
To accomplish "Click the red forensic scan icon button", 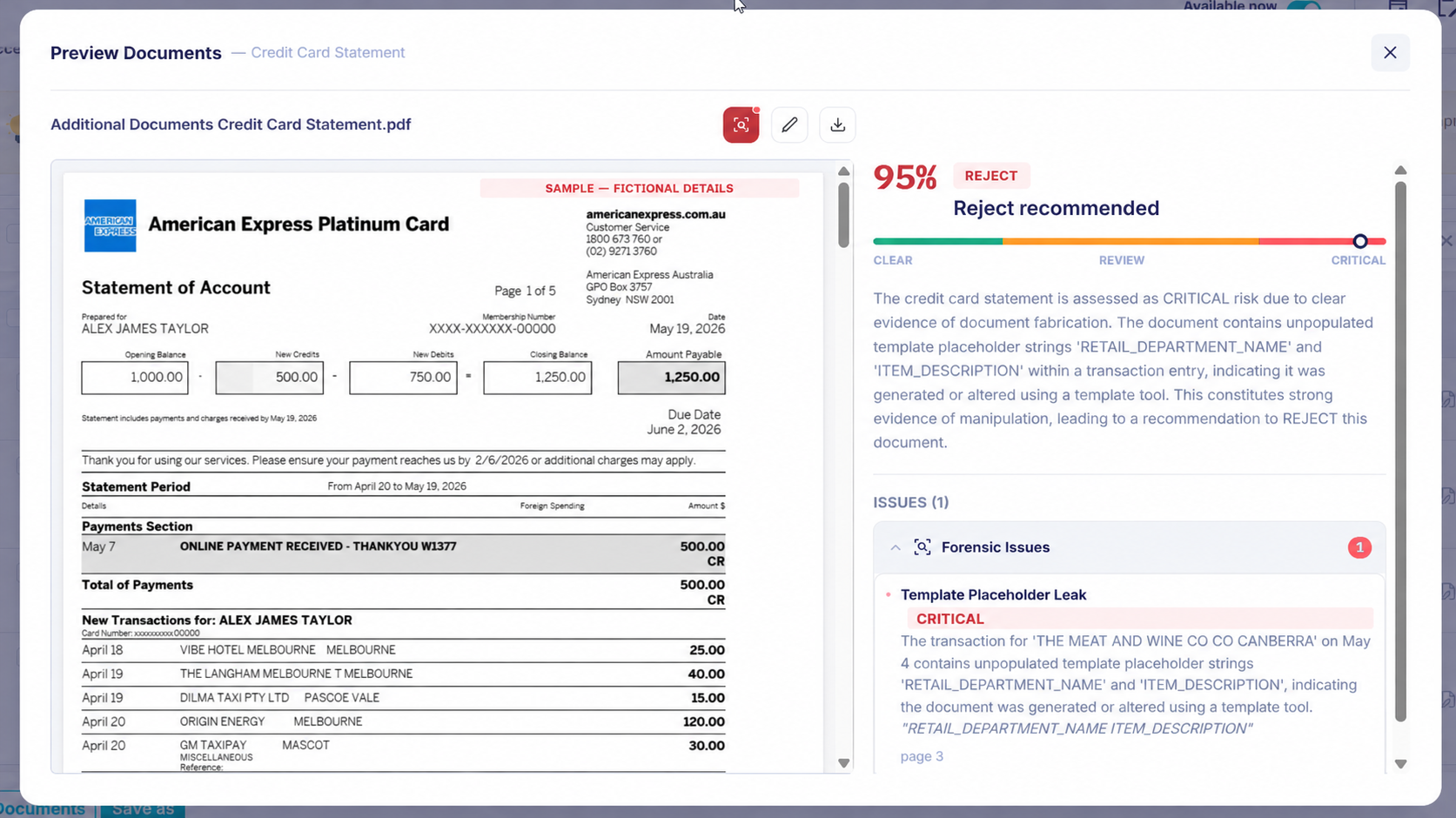I will point(741,124).
